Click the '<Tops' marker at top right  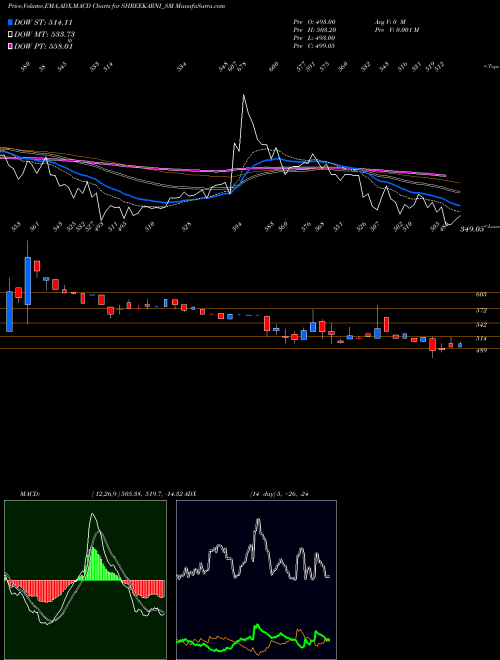click(x=491, y=67)
